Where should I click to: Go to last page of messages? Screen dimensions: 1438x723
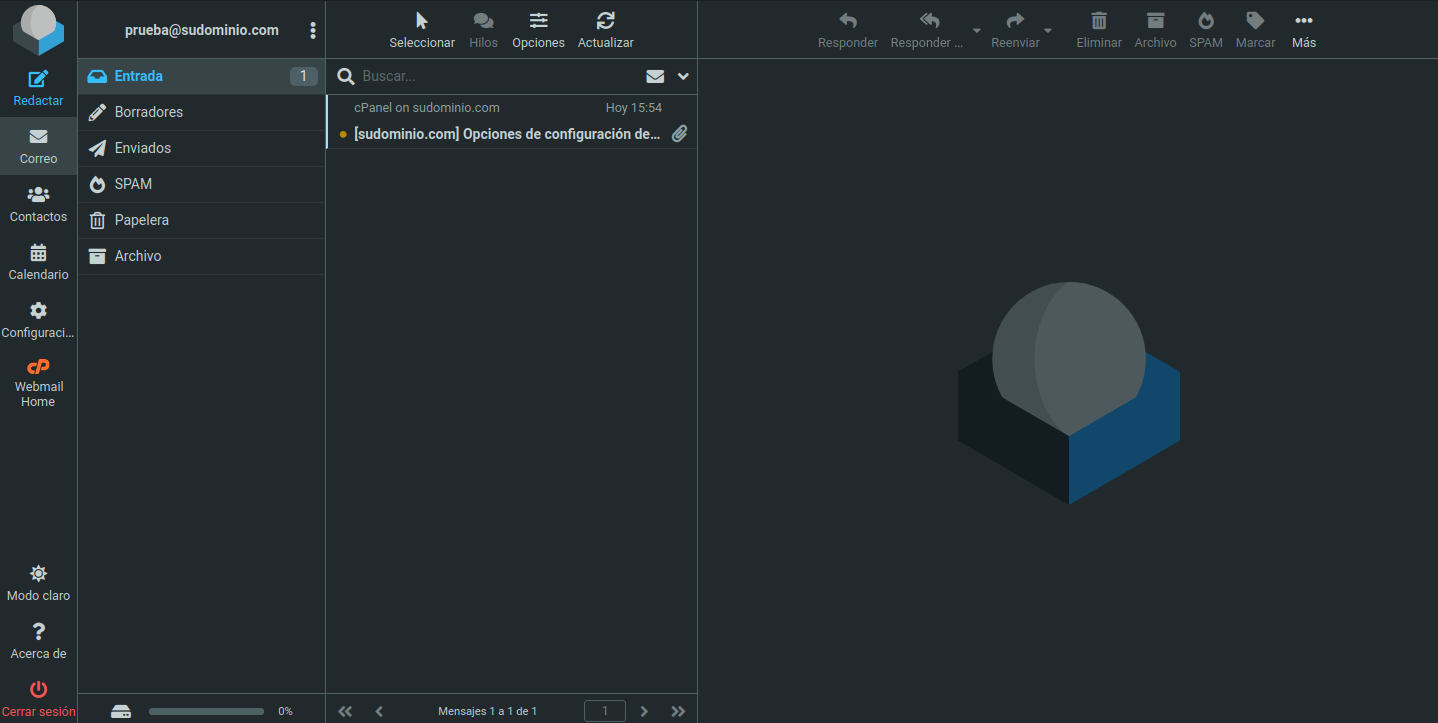click(678, 711)
